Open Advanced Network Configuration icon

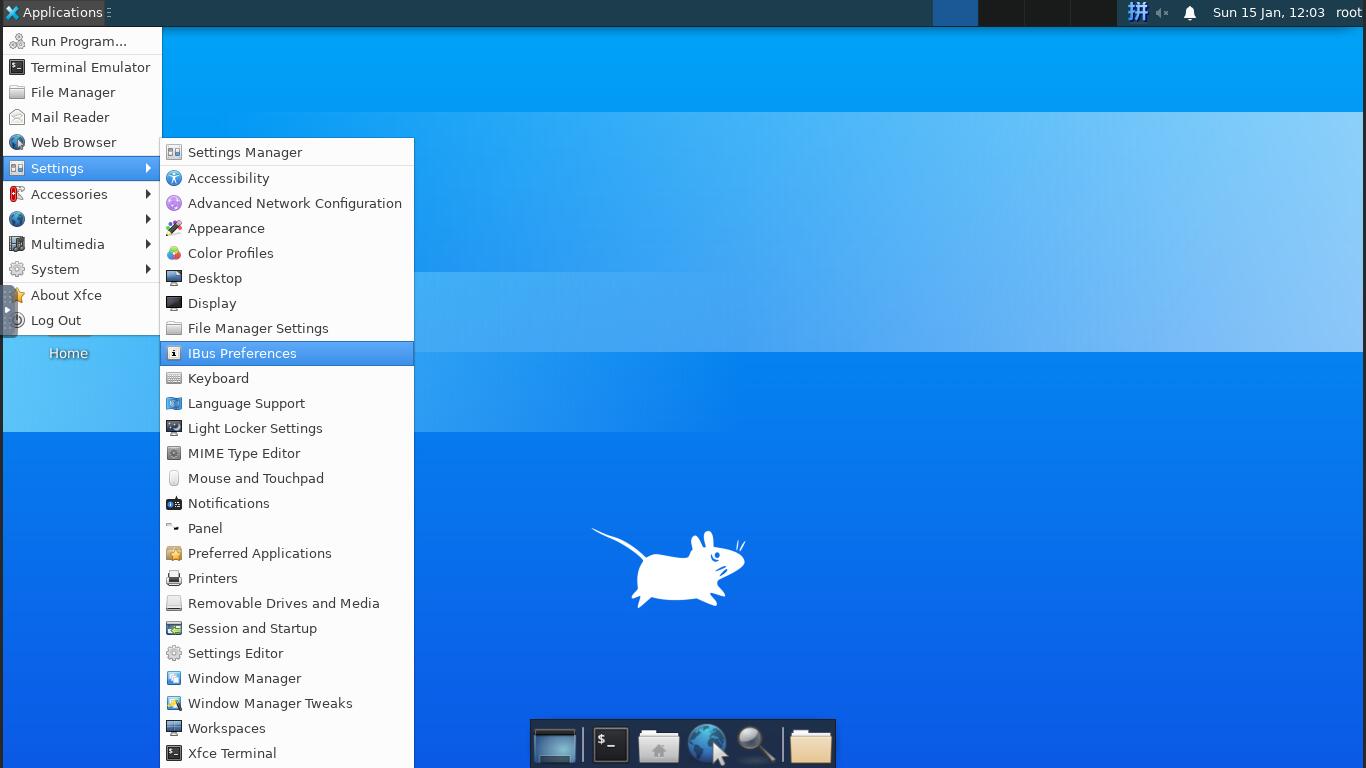pos(174,203)
